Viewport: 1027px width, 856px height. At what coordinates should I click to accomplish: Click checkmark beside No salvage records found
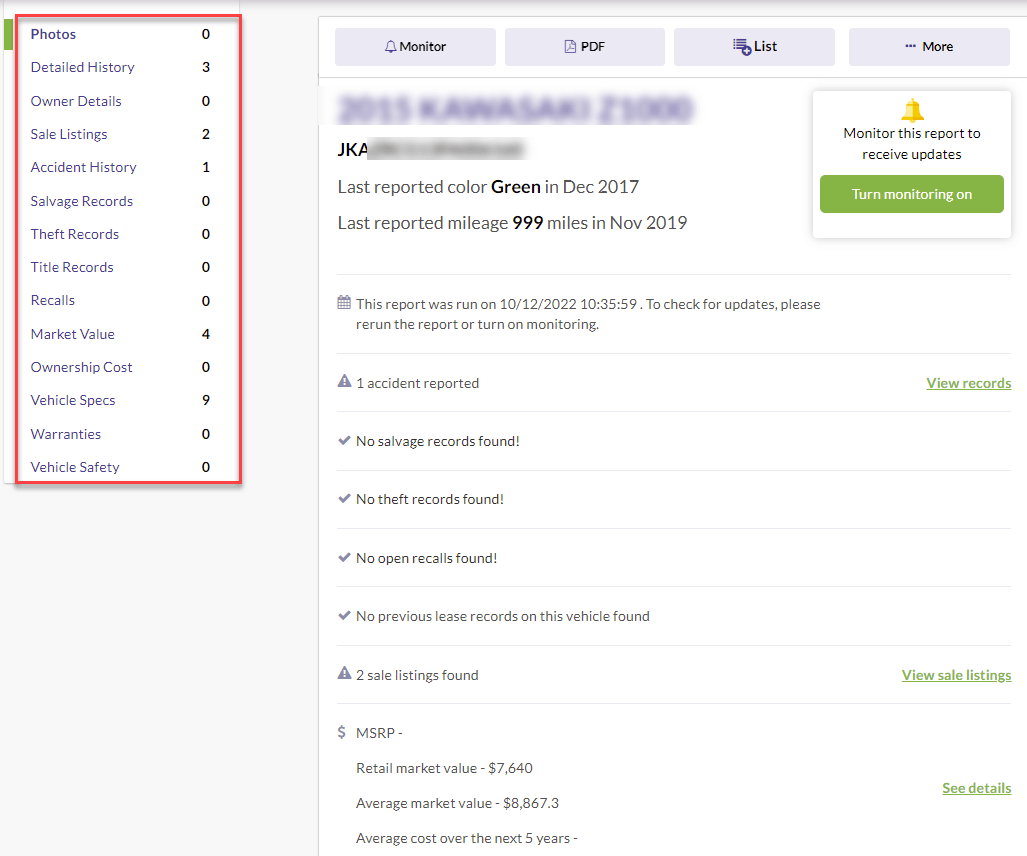[344, 441]
